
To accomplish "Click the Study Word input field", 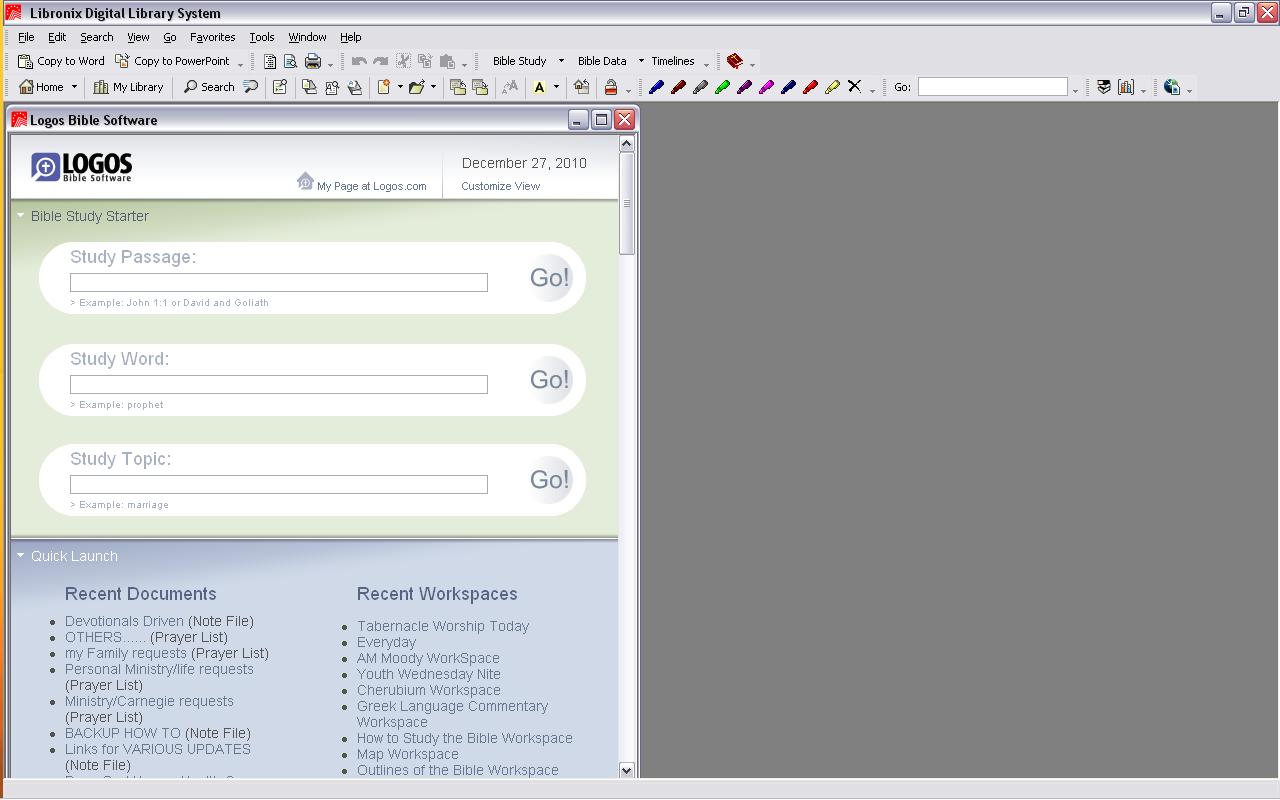I will 279,384.
